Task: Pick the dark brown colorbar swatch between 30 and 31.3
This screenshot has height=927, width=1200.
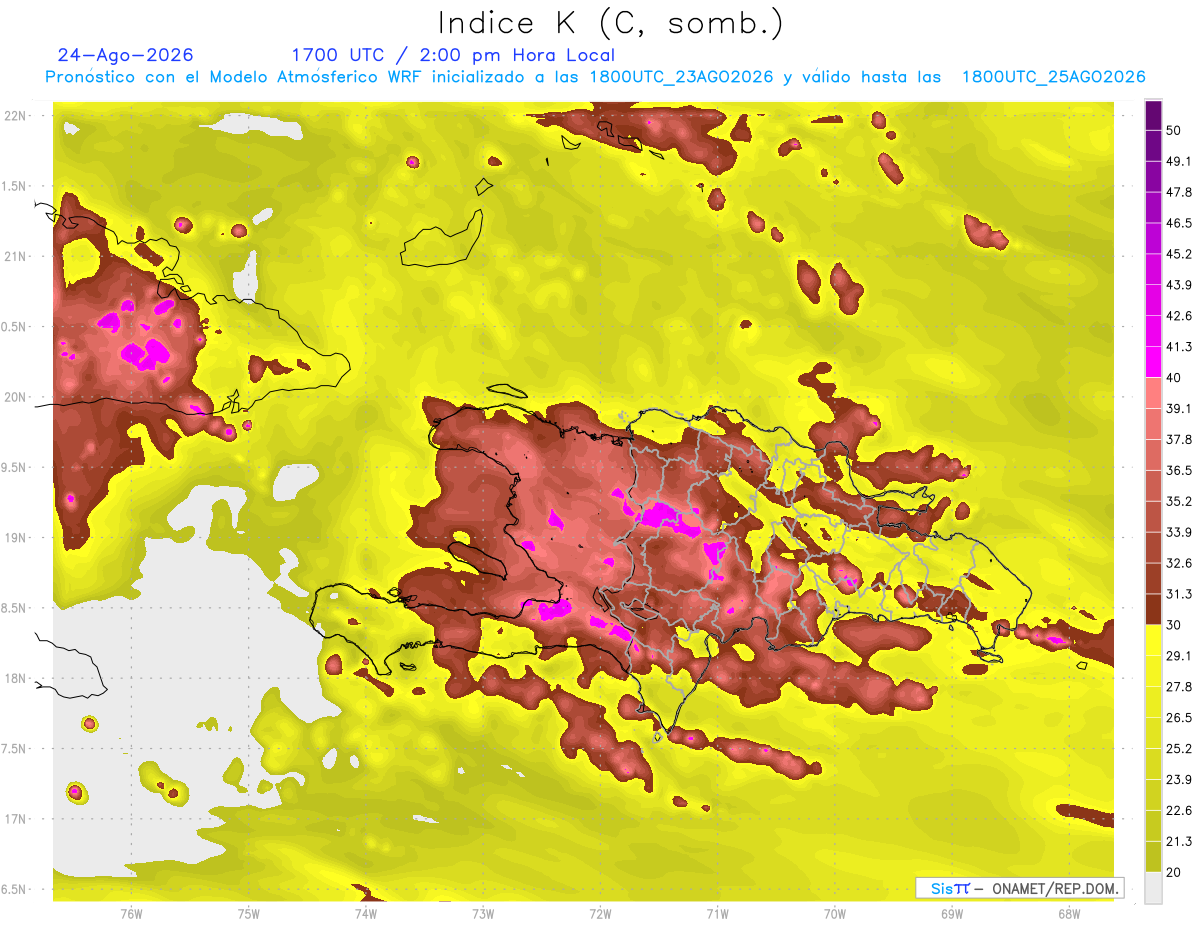Action: coord(1153,609)
